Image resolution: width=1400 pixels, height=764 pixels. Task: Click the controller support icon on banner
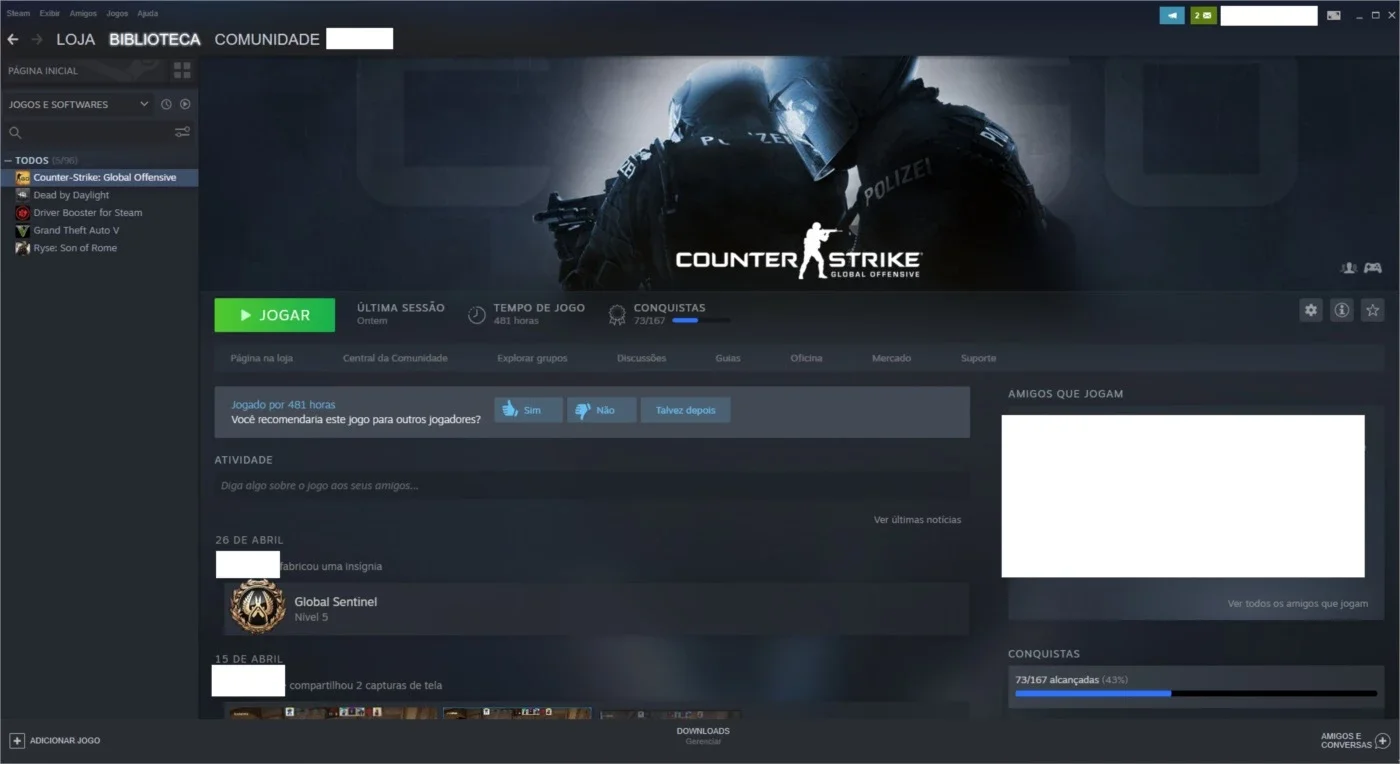pyautogui.click(x=1373, y=267)
